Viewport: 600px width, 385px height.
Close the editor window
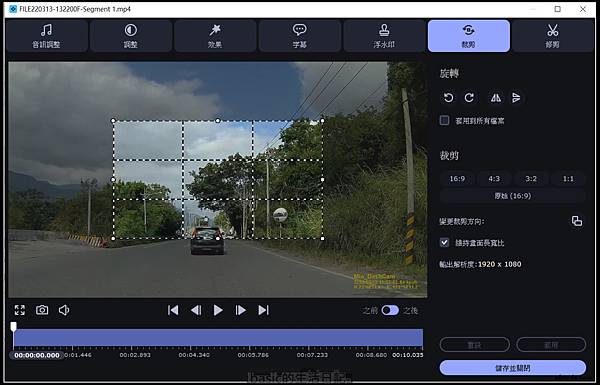pyautogui.click(x=583, y=9)
